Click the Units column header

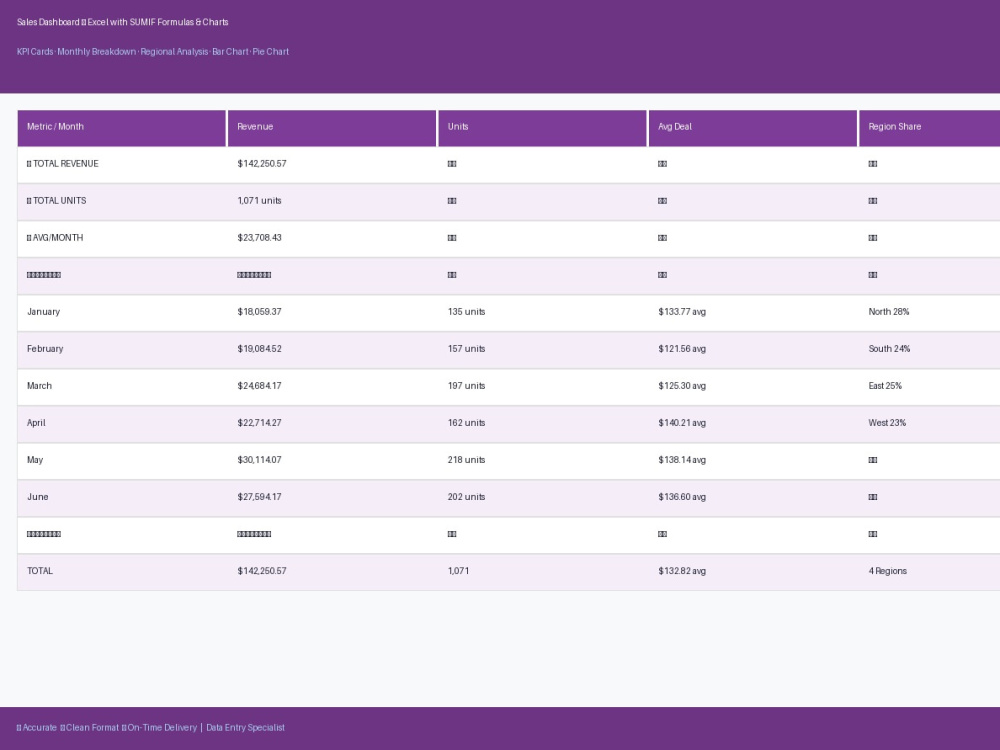(543, 128)
